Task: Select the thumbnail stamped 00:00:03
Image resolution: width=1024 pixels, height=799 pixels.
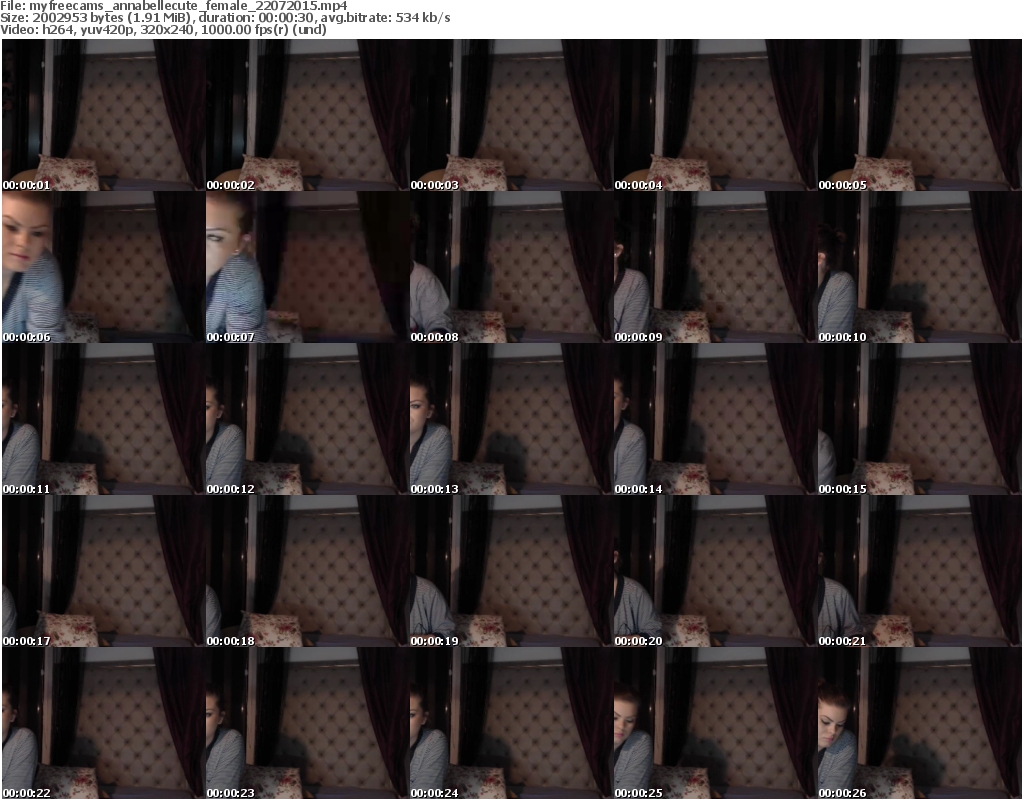Action: (512, 115)
